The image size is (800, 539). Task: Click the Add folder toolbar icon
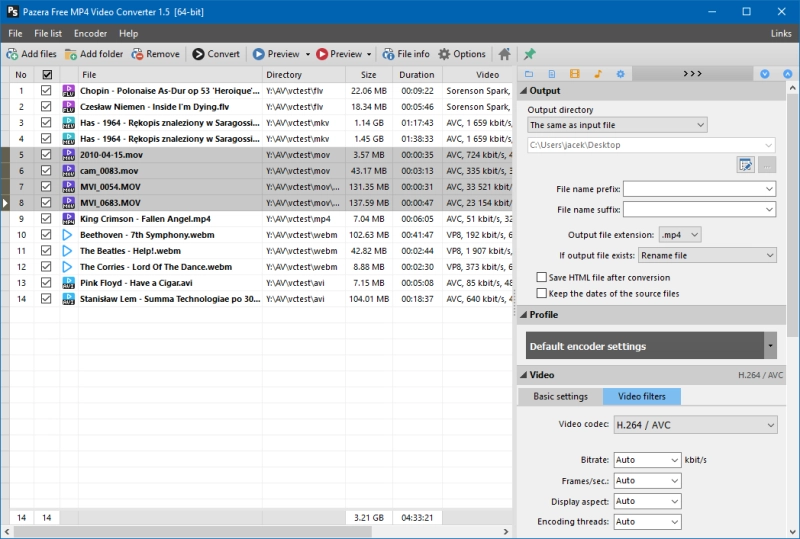coord(71,54)
